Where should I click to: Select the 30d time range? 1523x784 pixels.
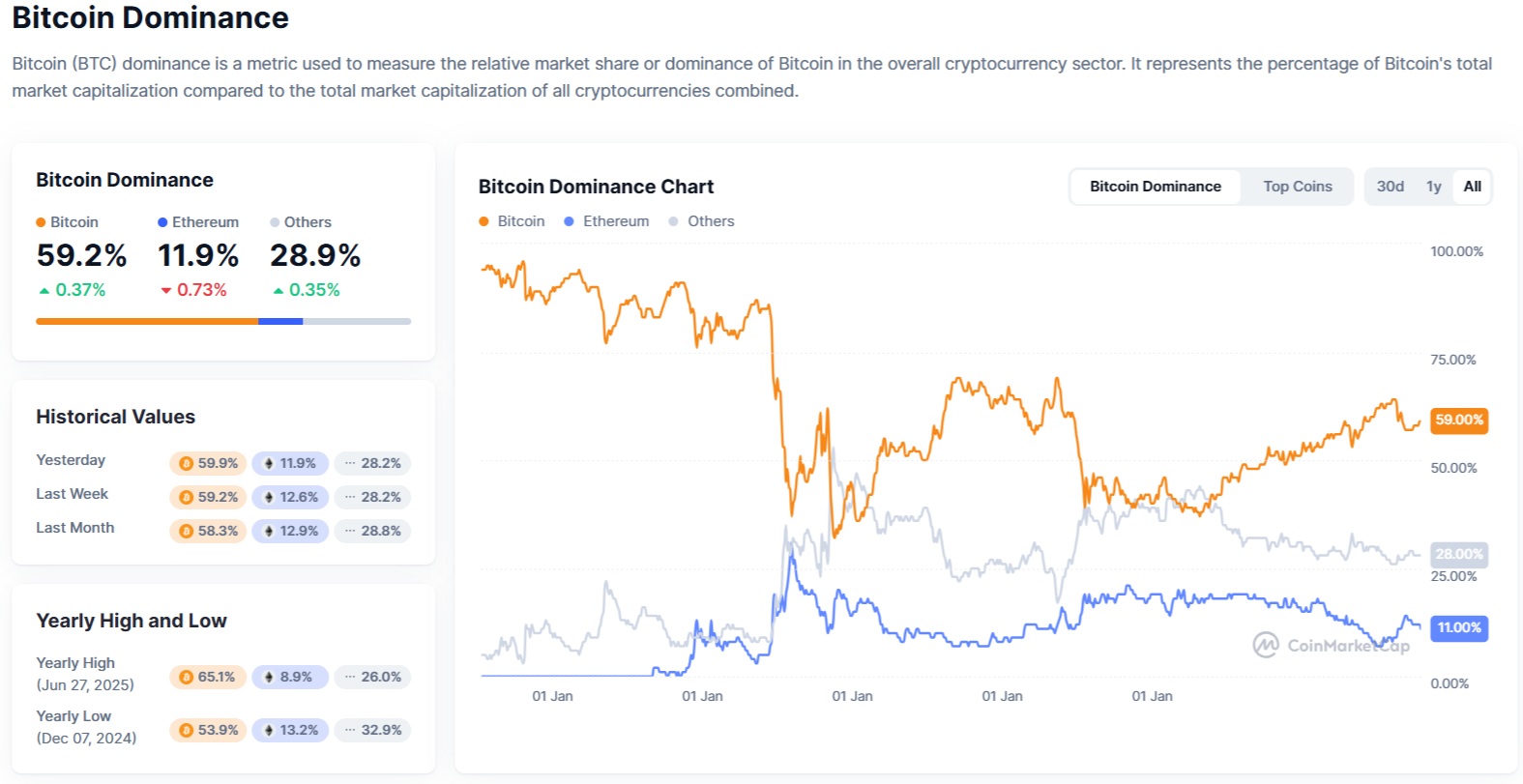tap(1390, 186)
